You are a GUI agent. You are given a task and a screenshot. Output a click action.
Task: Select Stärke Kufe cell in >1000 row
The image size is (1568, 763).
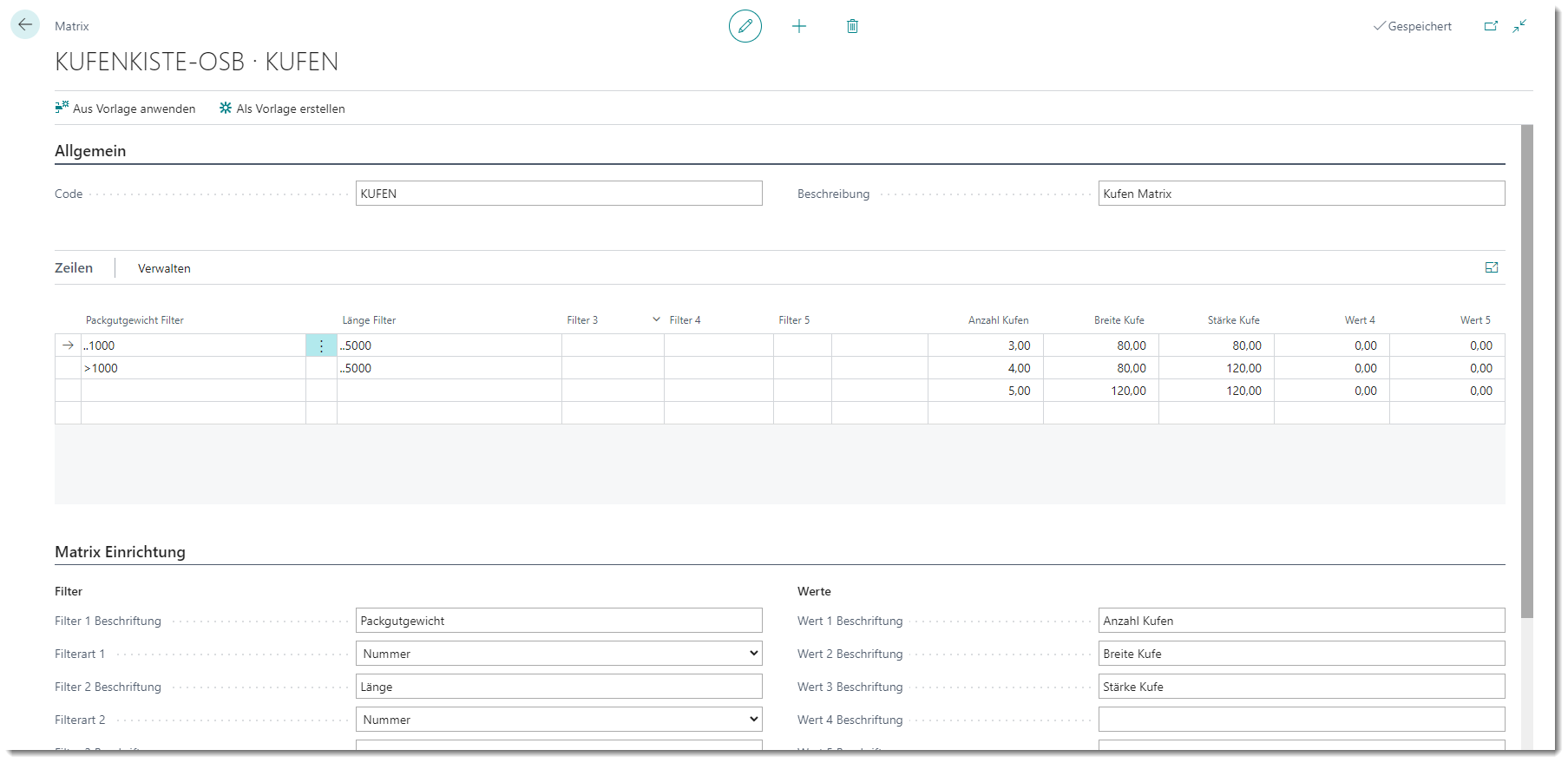pos(1217,368)
